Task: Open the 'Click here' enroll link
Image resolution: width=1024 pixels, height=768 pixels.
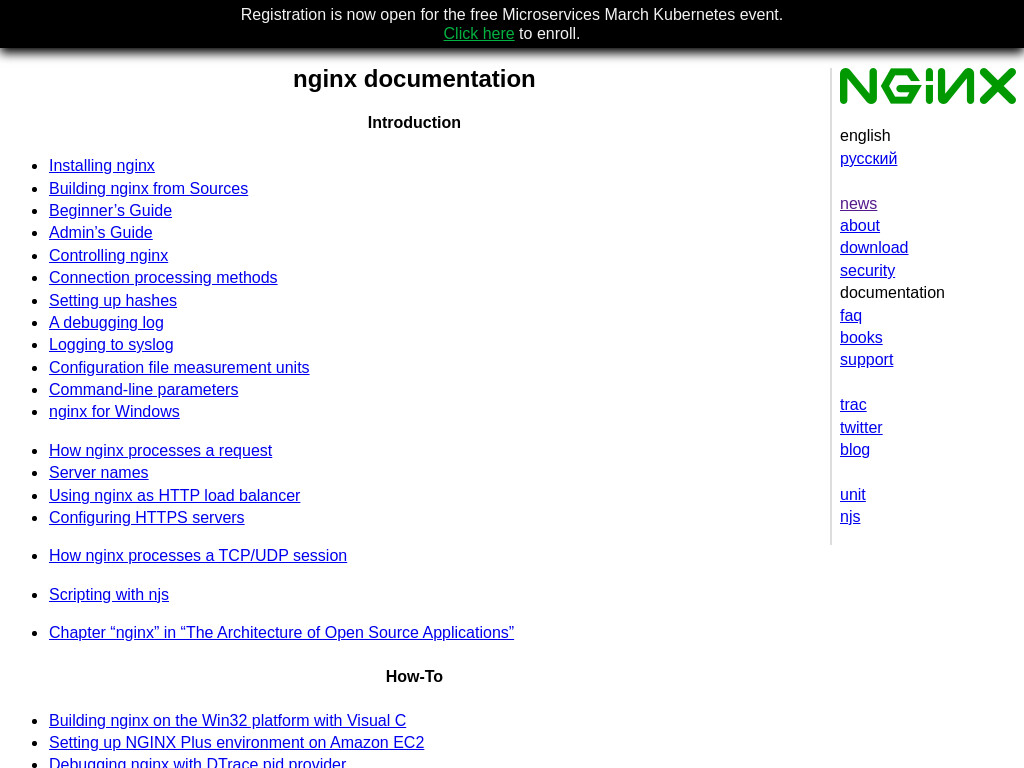Action: coord(479,33)
